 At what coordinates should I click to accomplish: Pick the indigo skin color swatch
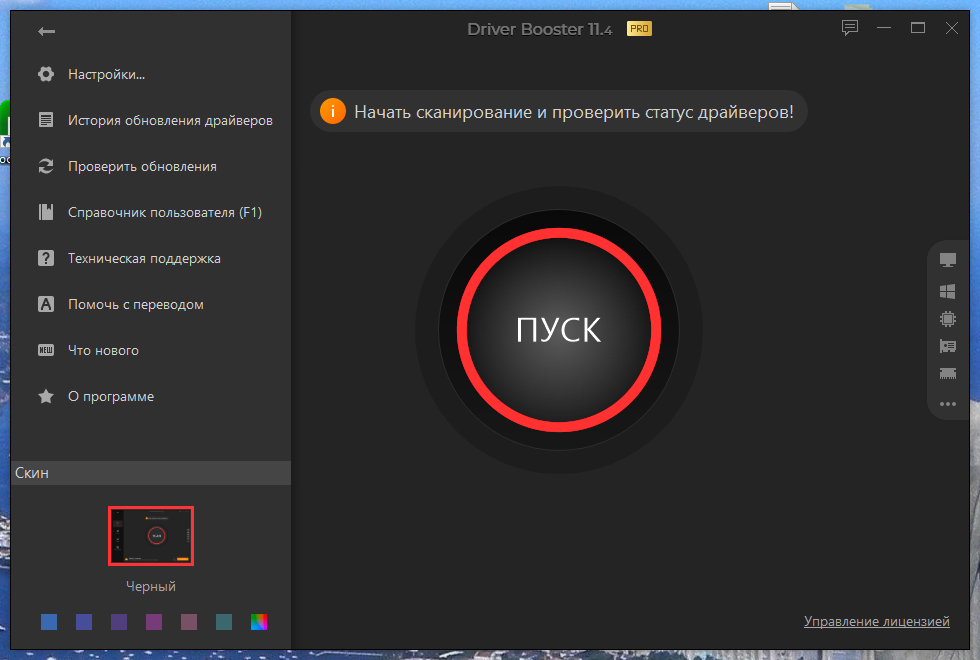(x=84, y=622)
